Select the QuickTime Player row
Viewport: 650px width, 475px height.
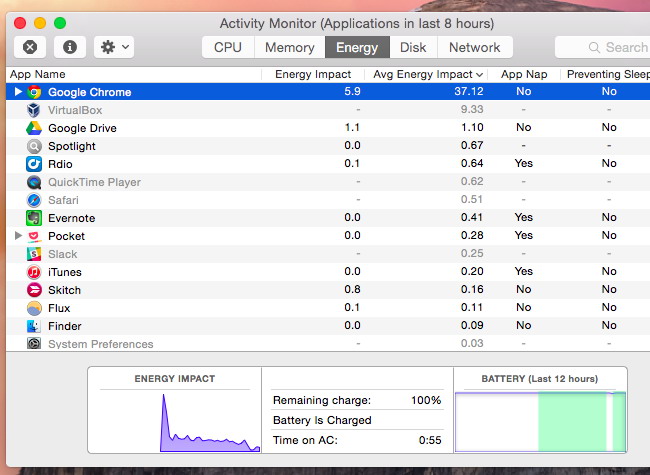click(328, 182)
